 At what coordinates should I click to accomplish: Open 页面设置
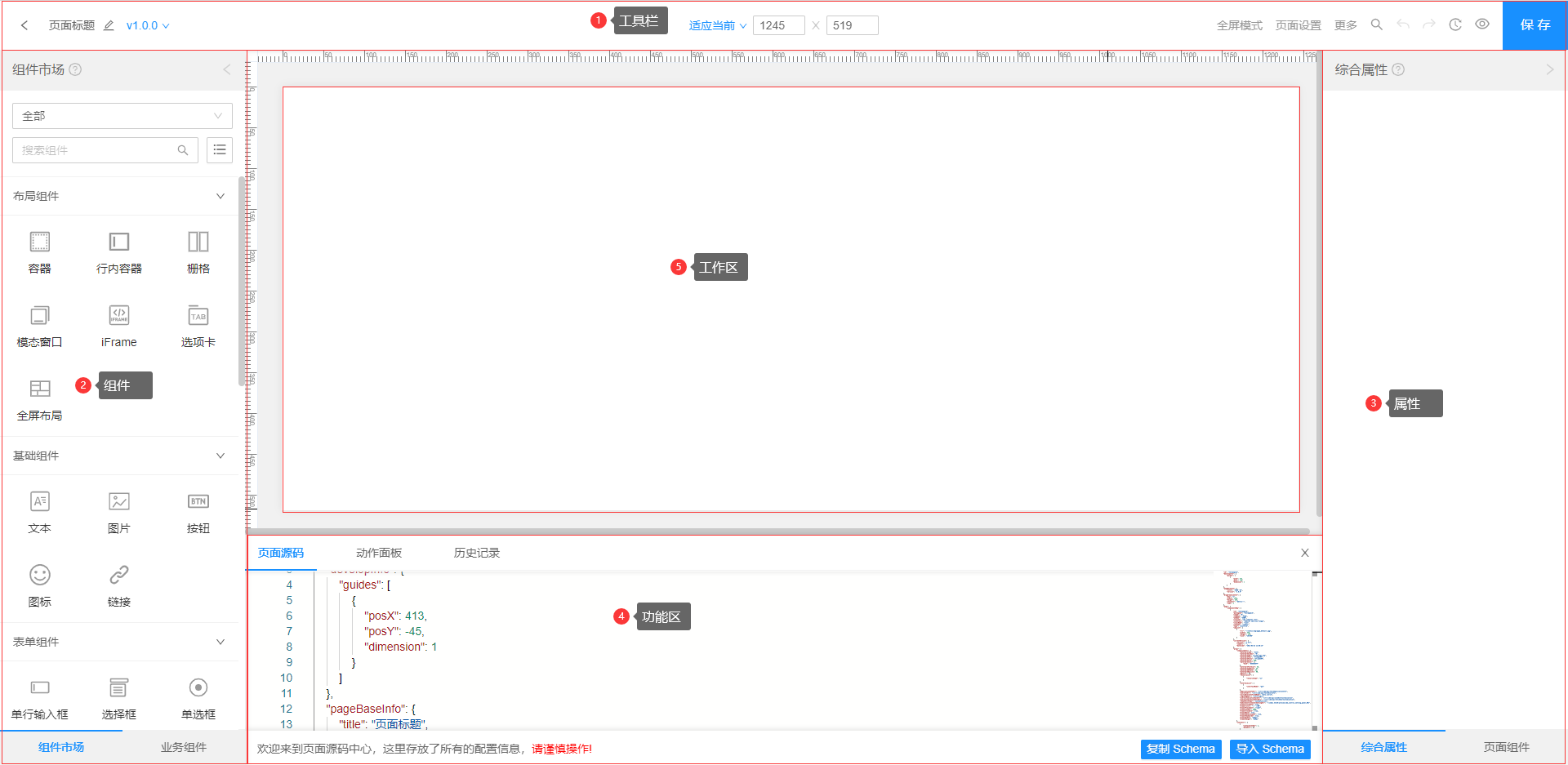click(1298, 25)
